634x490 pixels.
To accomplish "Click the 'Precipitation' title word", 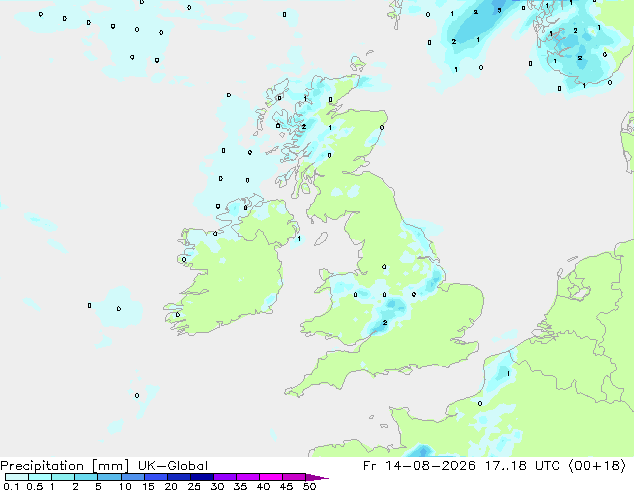I will point(42,466).
